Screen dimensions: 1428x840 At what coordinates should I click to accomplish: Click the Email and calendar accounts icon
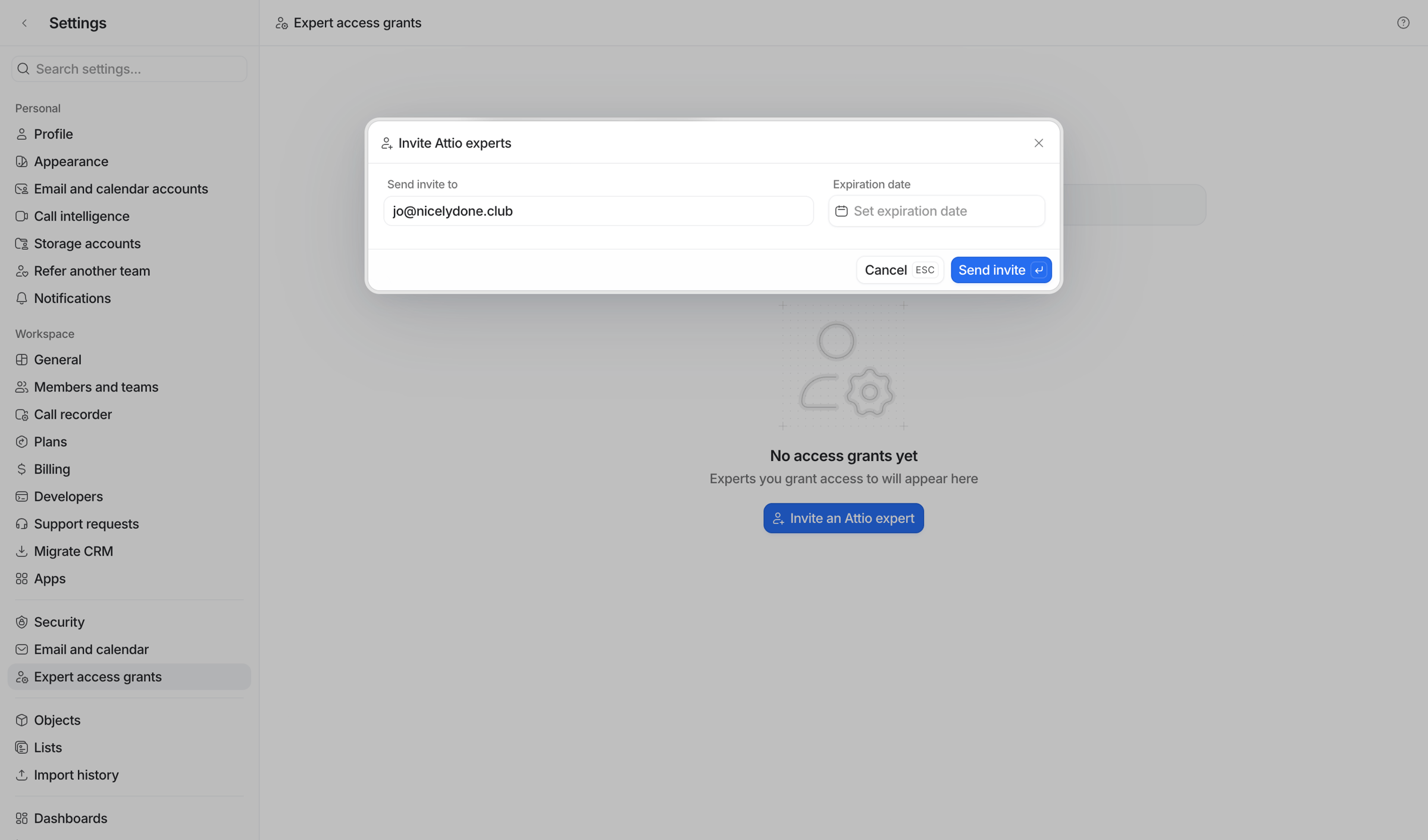click(22, 189)
